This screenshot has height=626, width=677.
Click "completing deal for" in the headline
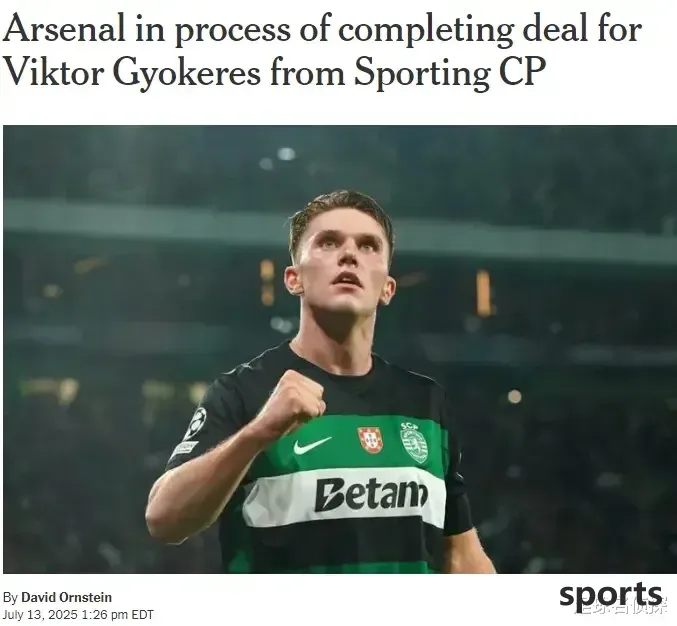490,30
